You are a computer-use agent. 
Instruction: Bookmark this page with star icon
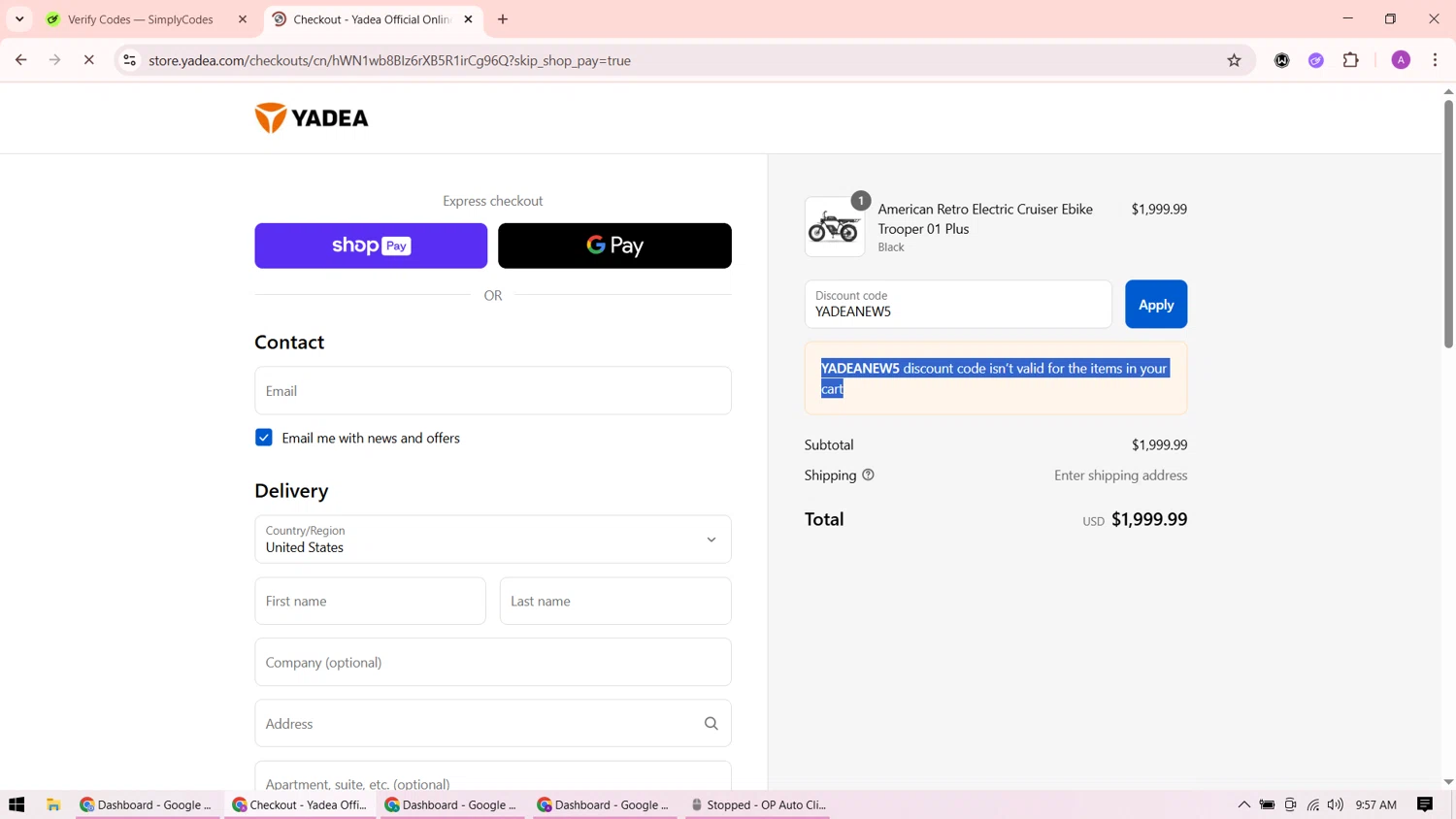pyautogui.click(x=1234, y=60)
